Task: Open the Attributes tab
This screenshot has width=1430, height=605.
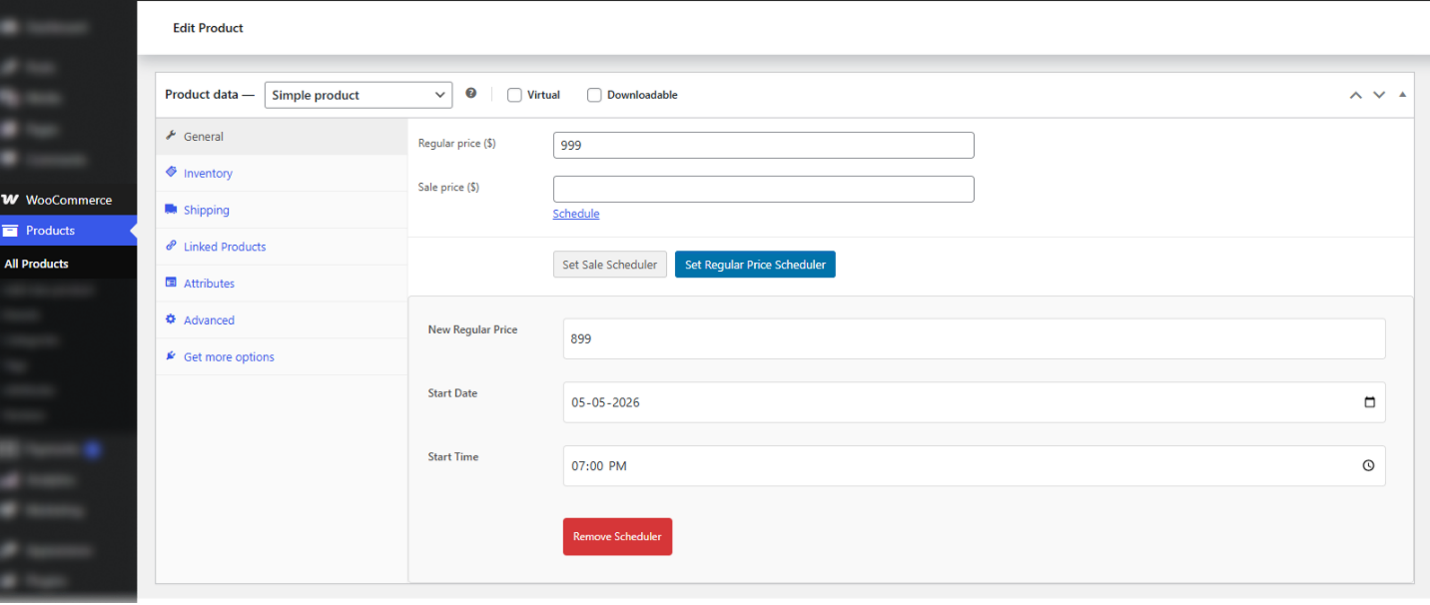Action: click(281, 284)
